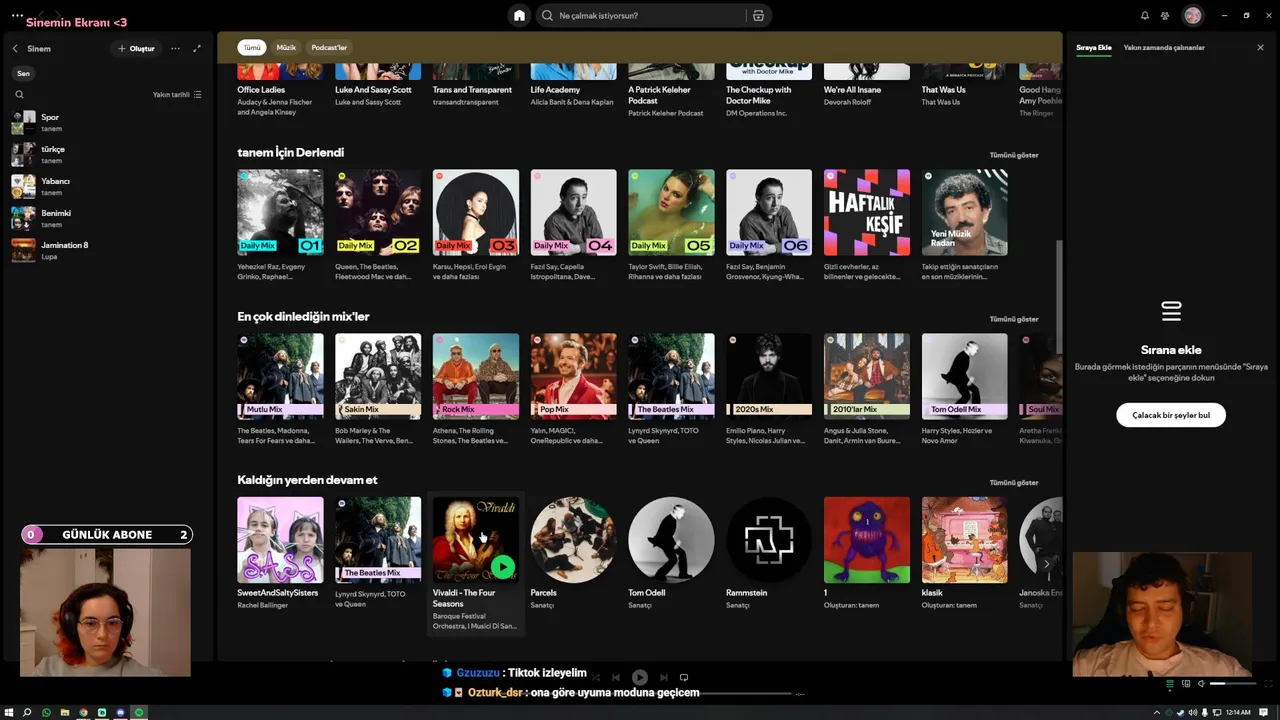Close the queue side panel

click(1260, 47)
